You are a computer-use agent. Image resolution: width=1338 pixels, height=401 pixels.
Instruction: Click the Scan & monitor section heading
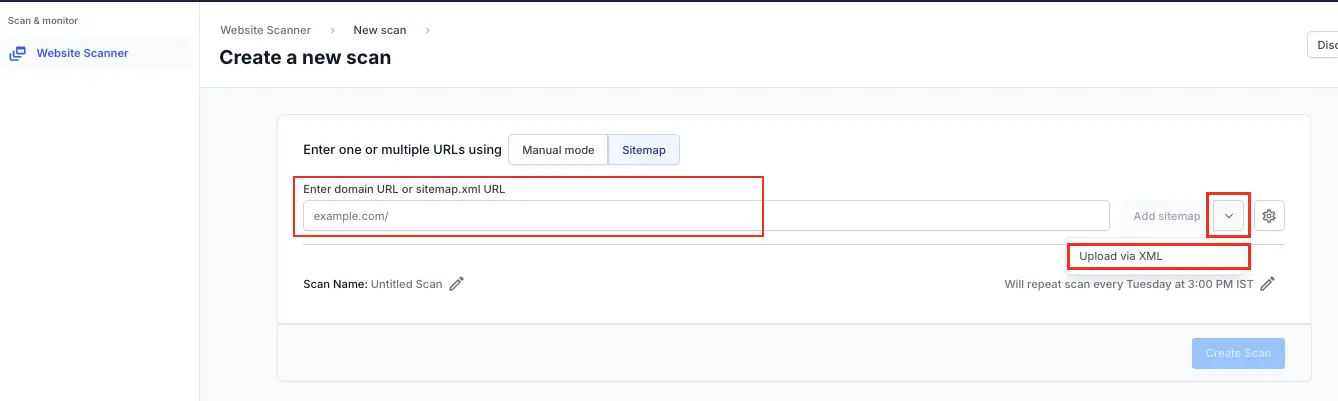click(43, 20)
